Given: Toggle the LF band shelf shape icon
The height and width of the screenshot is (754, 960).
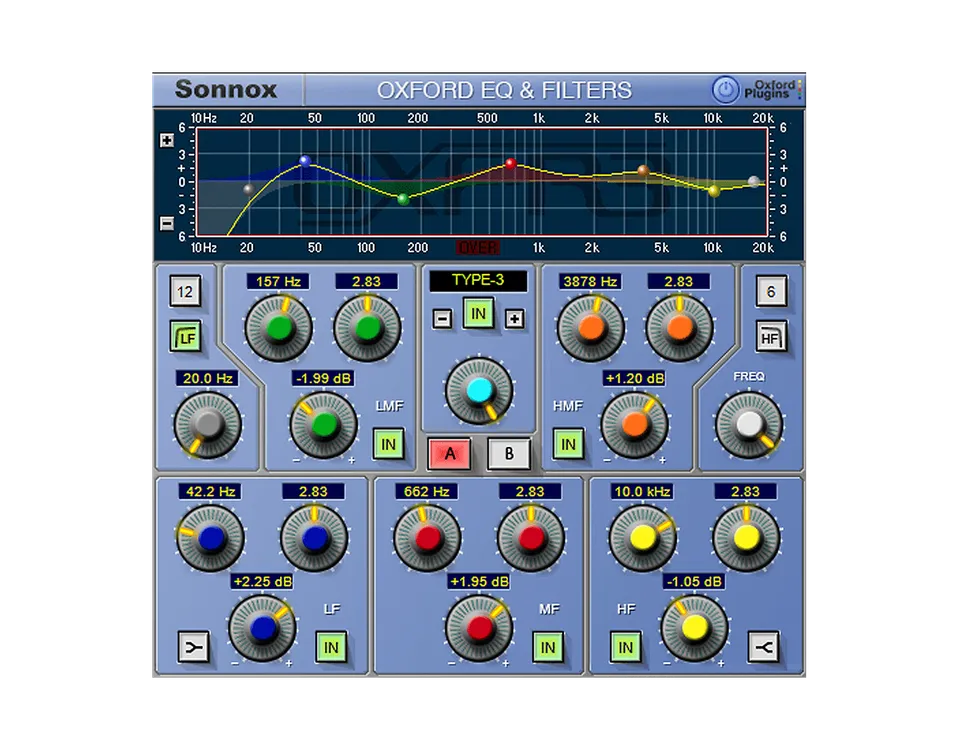Looking at the screenshot, I should 193,648.
